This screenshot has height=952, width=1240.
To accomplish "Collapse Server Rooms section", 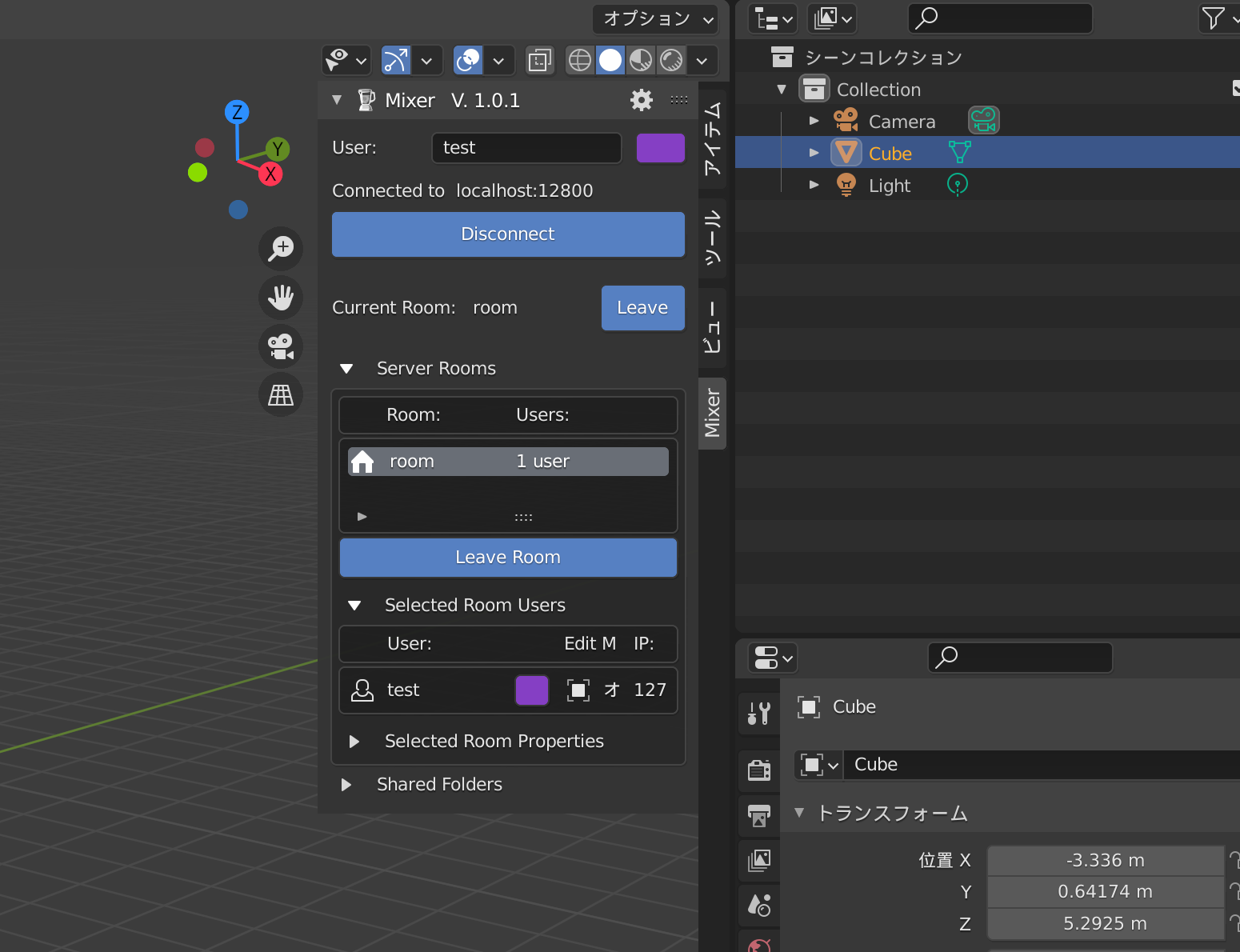I will 346,369.
